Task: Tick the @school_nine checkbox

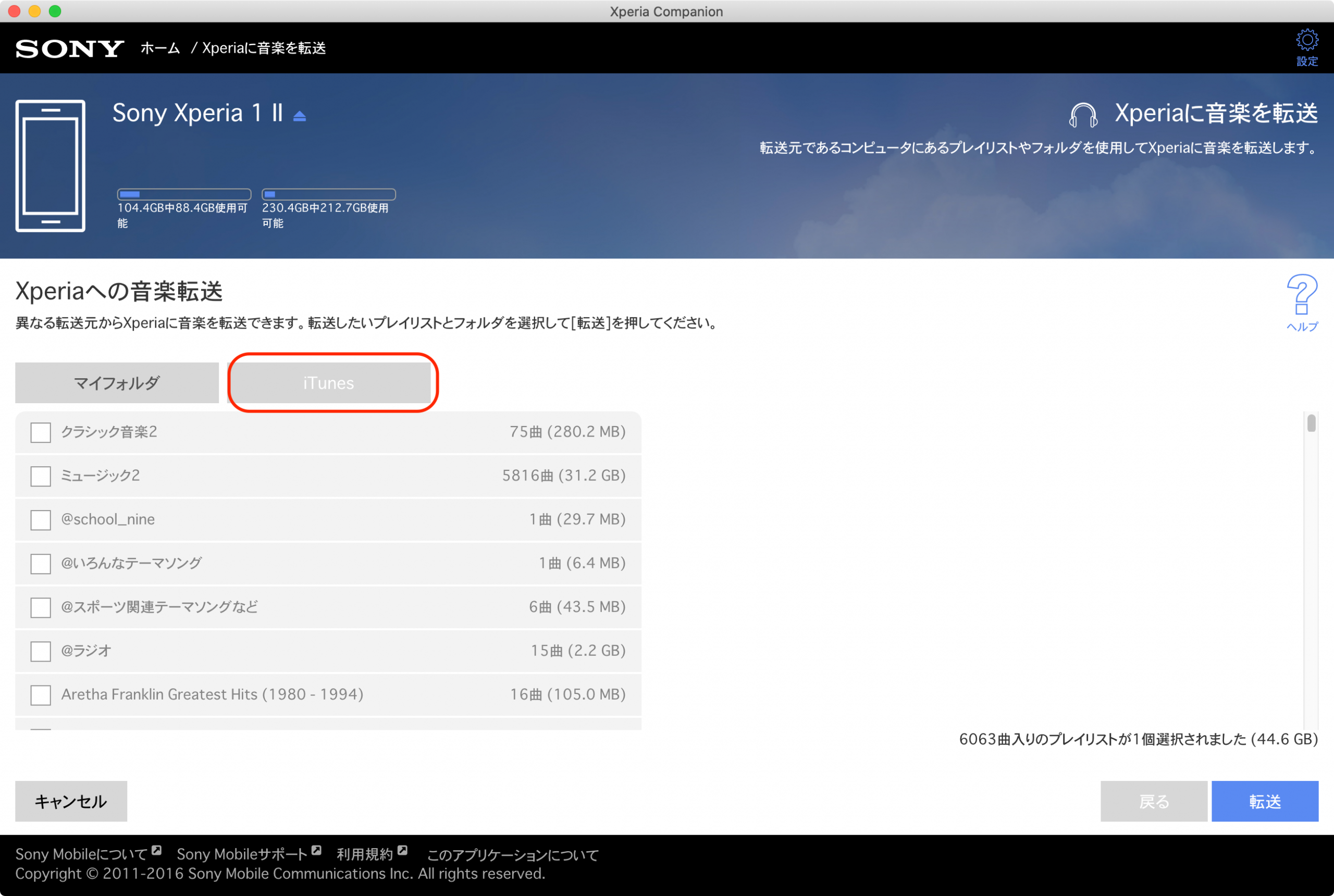Action: [41, 520]
